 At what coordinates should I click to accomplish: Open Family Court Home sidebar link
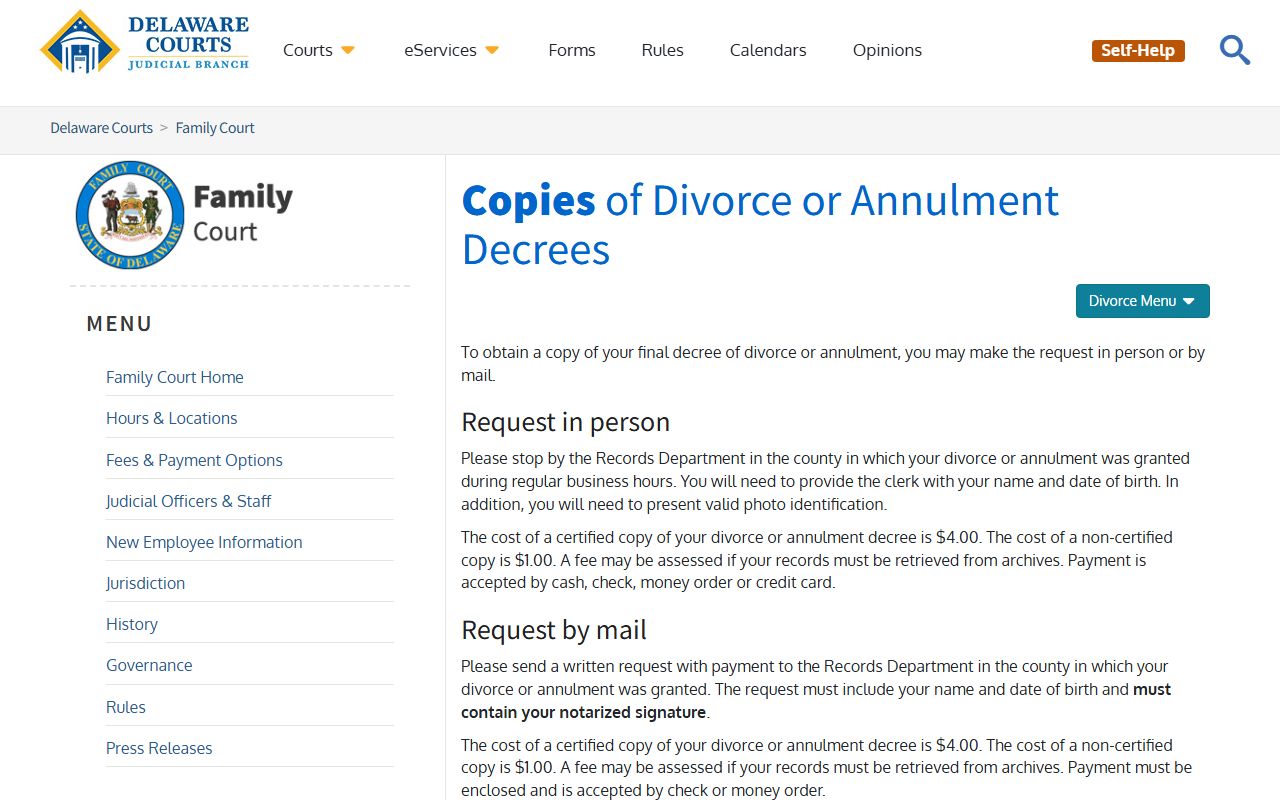pos(175,377)
